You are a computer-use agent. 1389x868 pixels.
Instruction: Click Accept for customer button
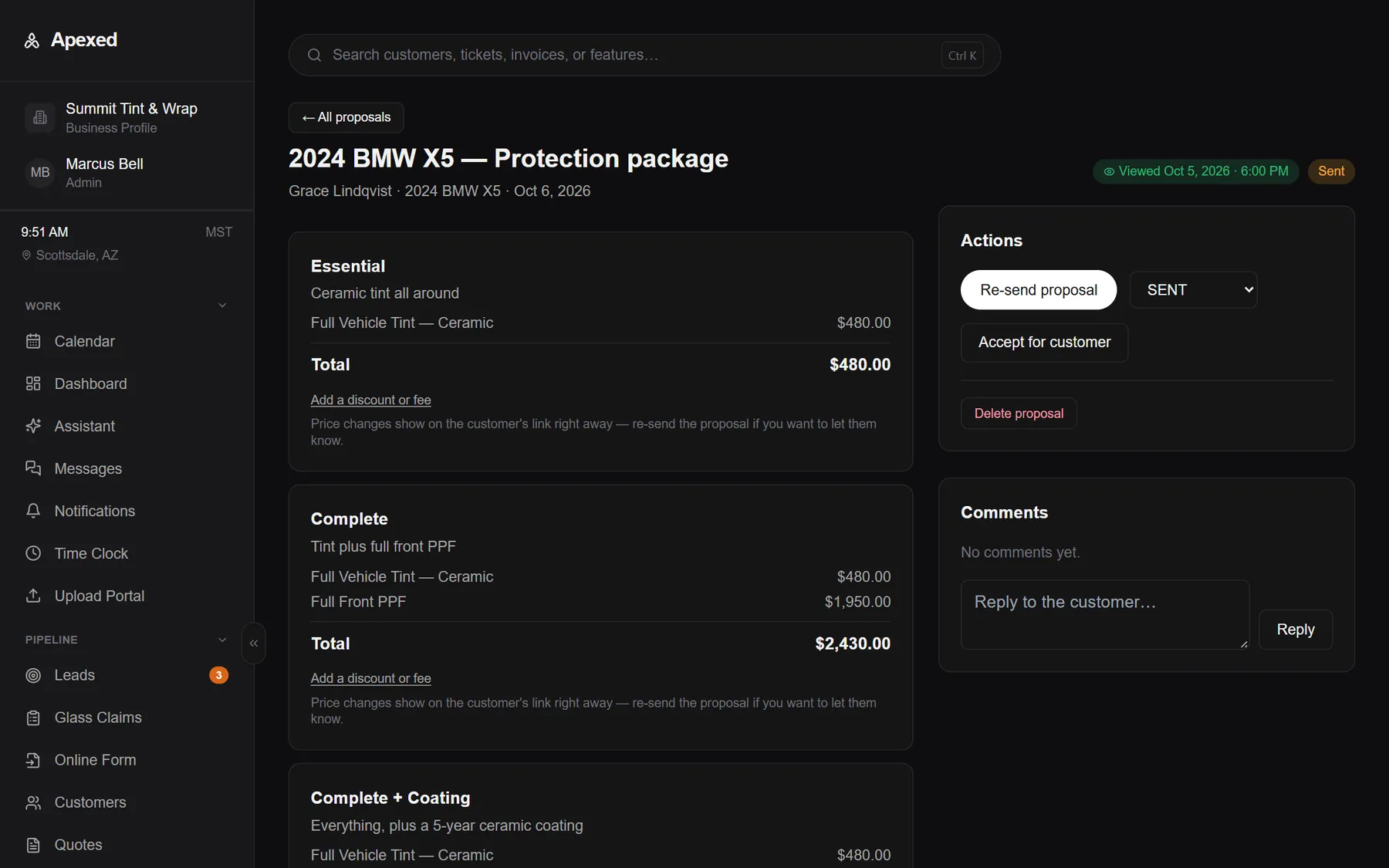(1044, 343)
